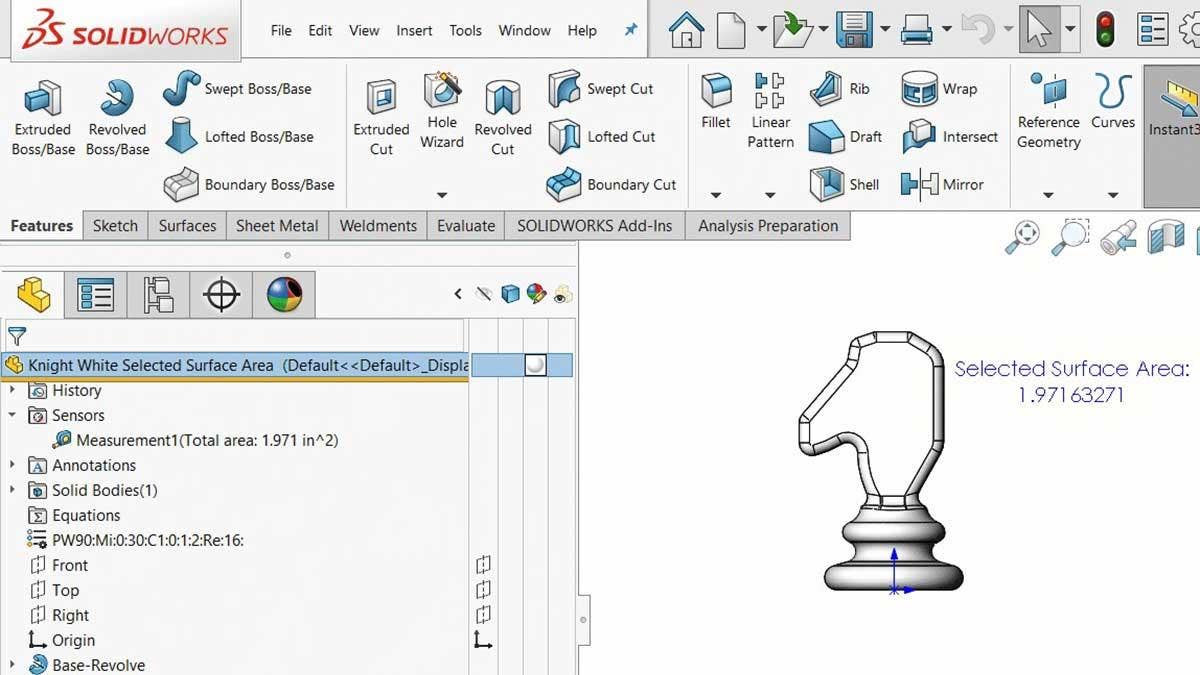This screenshot has width=1200, height=675.
Task: Expand the Annotations folder
Action: (x=12, y=465)
